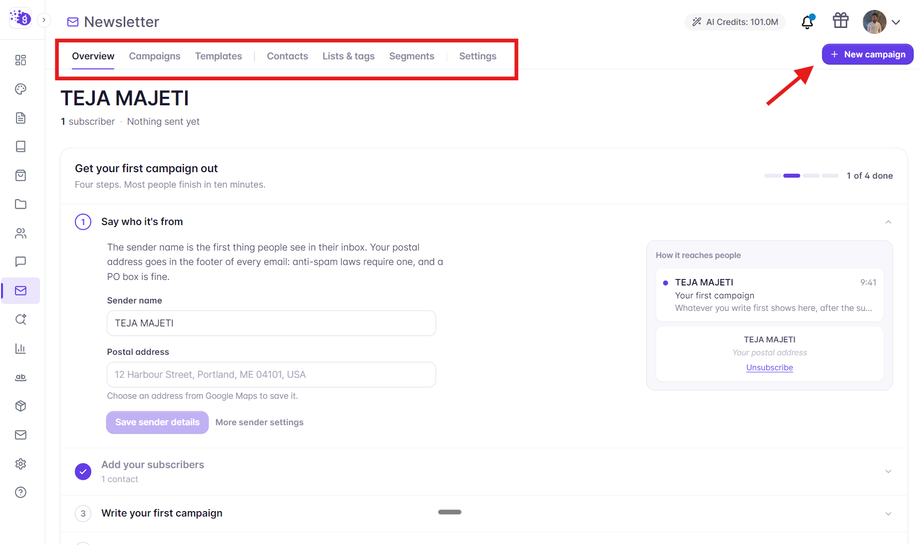Click '1 contact' text under subscribers
Screen dimensions: 919x545
pos(120,479)
